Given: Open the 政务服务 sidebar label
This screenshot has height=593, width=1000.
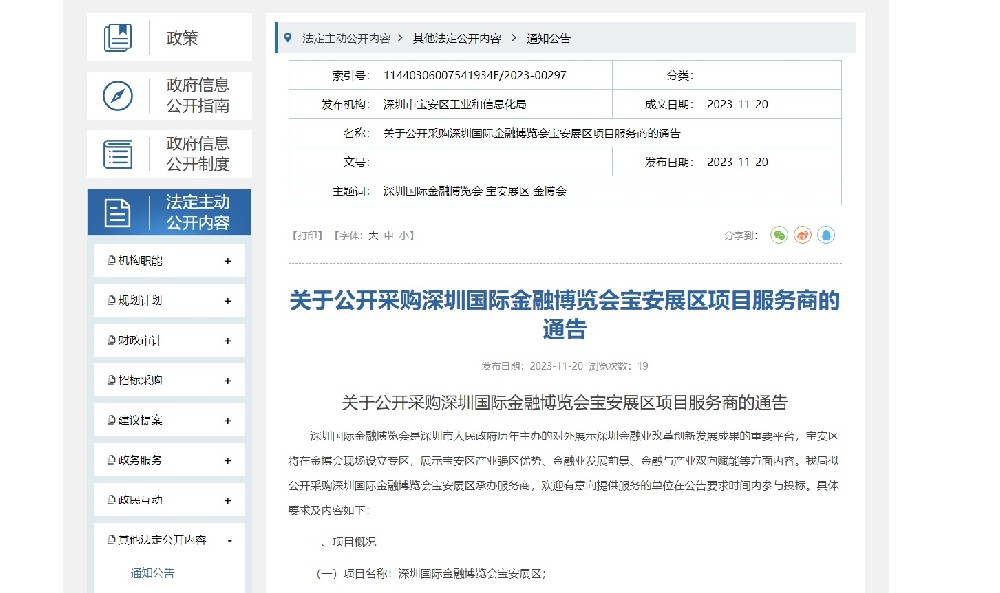Looking at the screenshot, I should click(140, 460).
